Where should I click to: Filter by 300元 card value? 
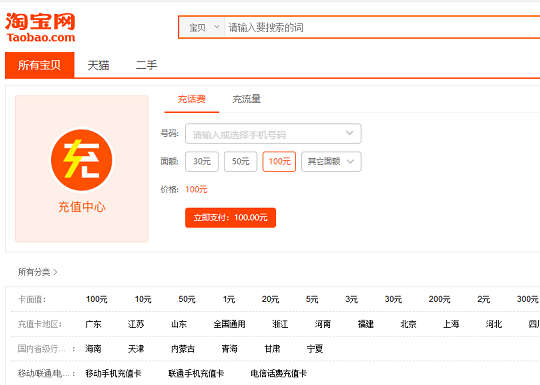point(528,299)
